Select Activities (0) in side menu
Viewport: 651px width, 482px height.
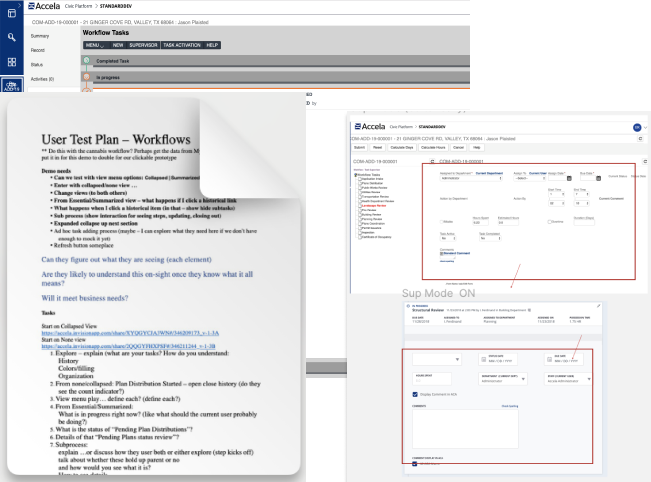point(43,78)
